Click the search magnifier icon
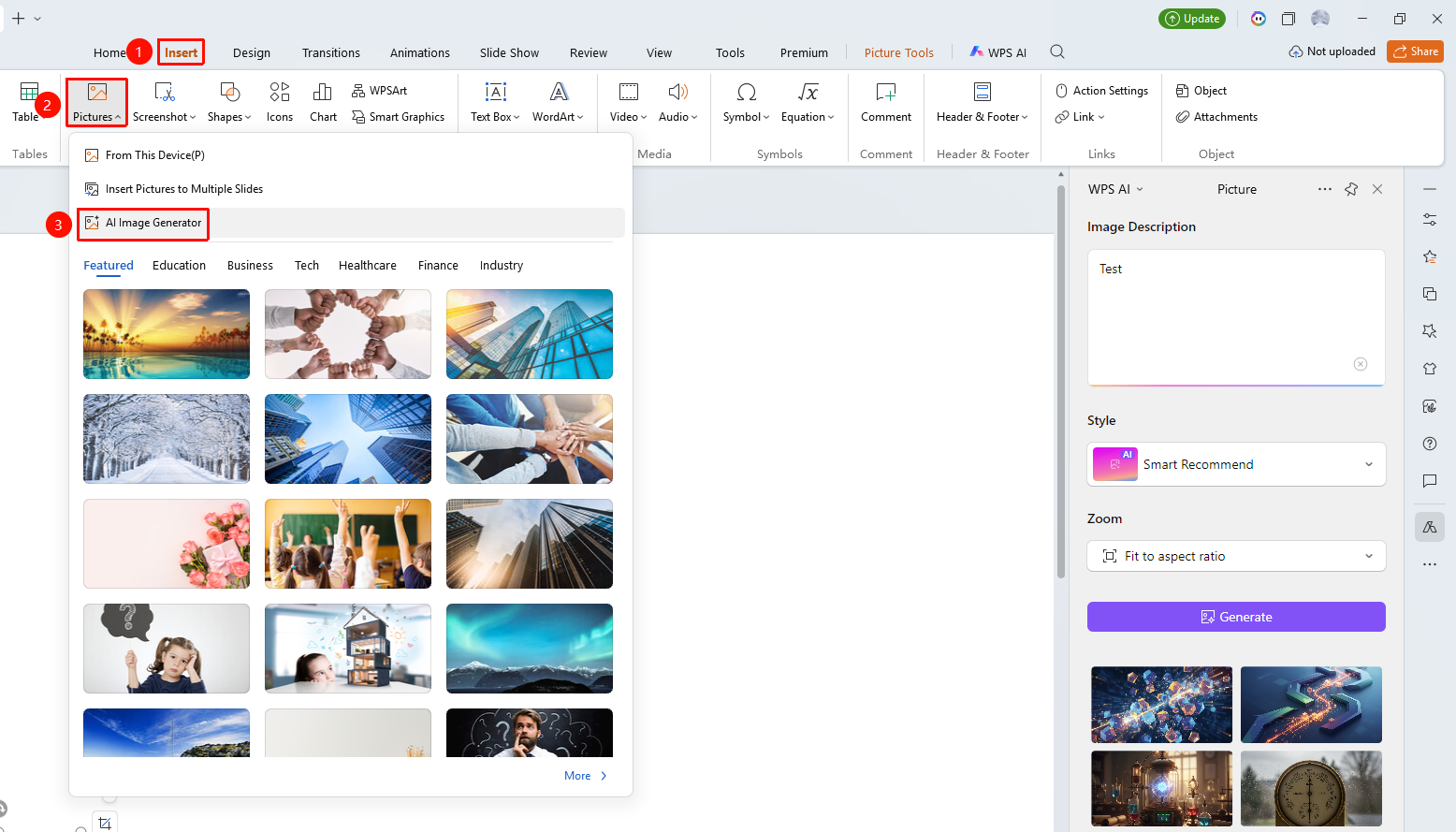Image resolution: width=1456 pixels, height=832 pixels. (x=1057, y=52)
